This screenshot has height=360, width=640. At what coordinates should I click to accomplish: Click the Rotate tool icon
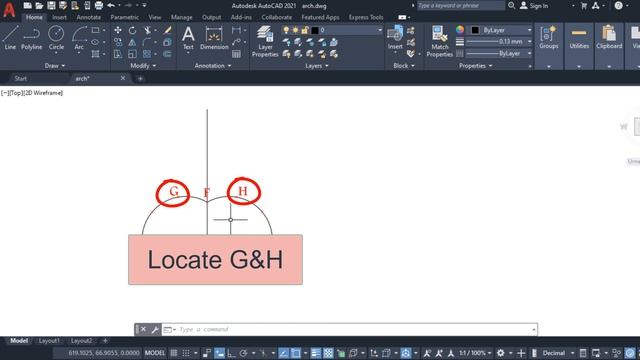pyautogui.click(x=132, y=30)
